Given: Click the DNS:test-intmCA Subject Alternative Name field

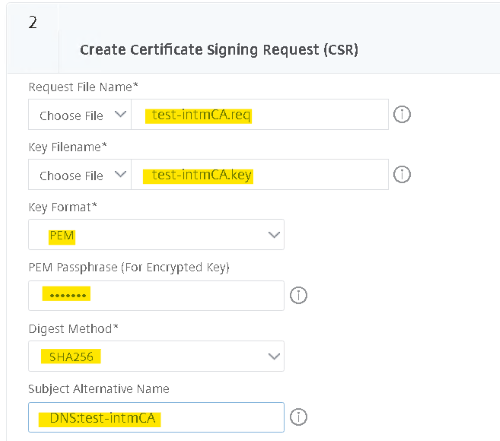Looking at the screenshot, I should (x=156, y=417).
